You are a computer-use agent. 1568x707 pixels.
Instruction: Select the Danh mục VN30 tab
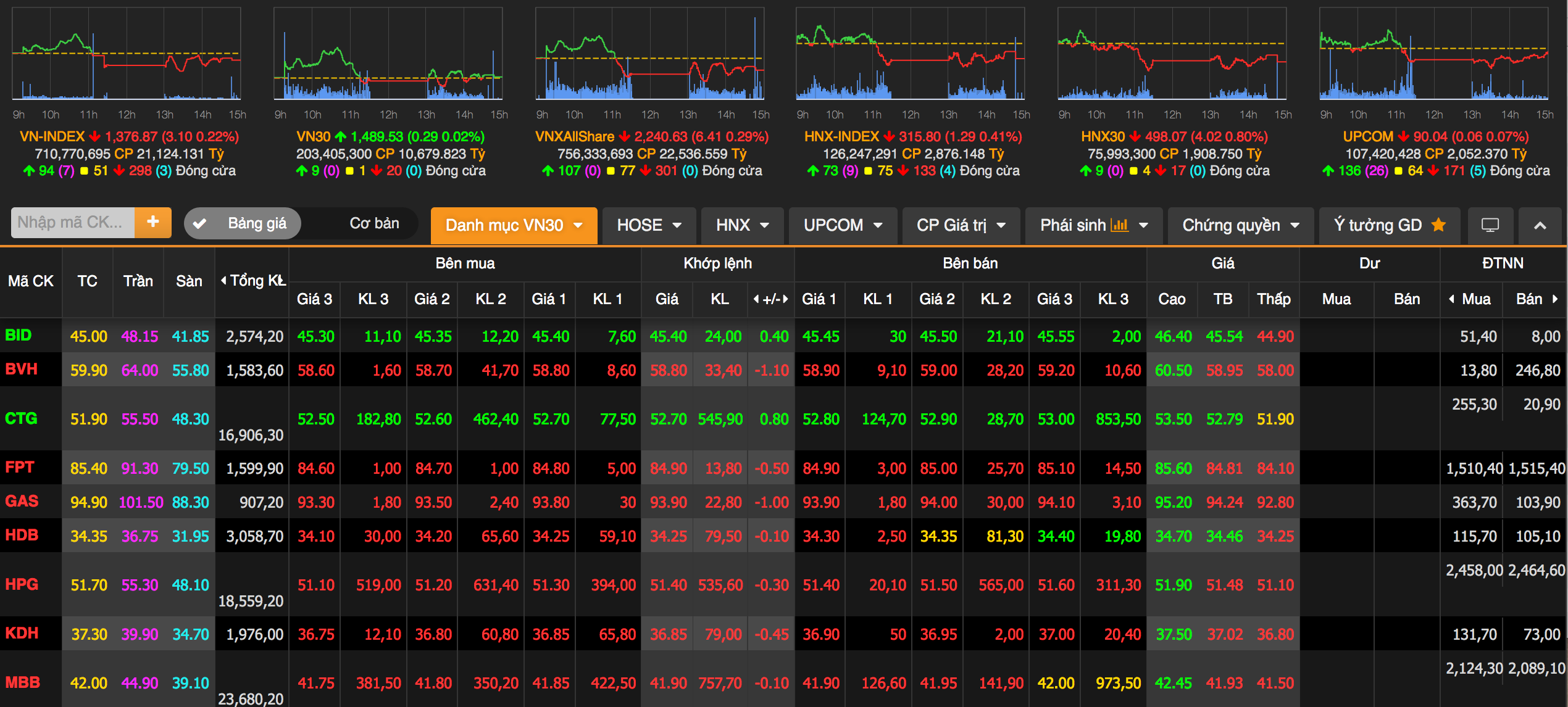pos(514,225)
